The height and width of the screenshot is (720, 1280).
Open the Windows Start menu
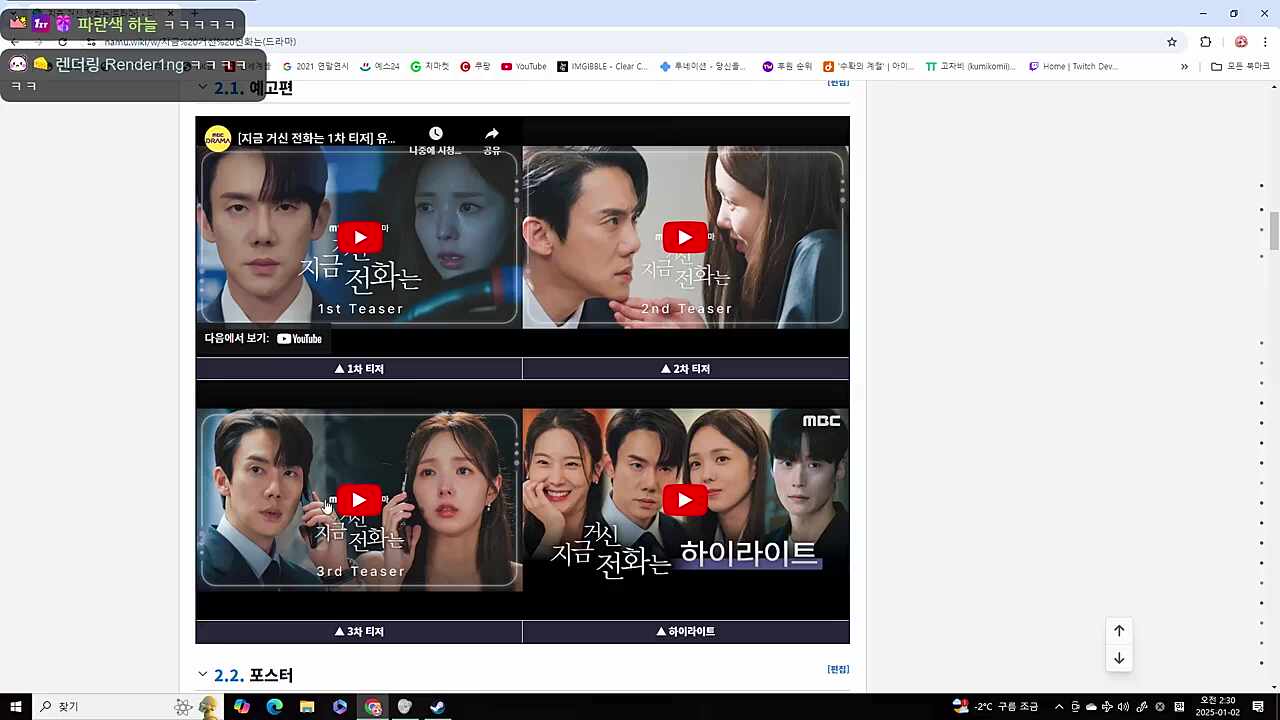[x=16, y=707]
